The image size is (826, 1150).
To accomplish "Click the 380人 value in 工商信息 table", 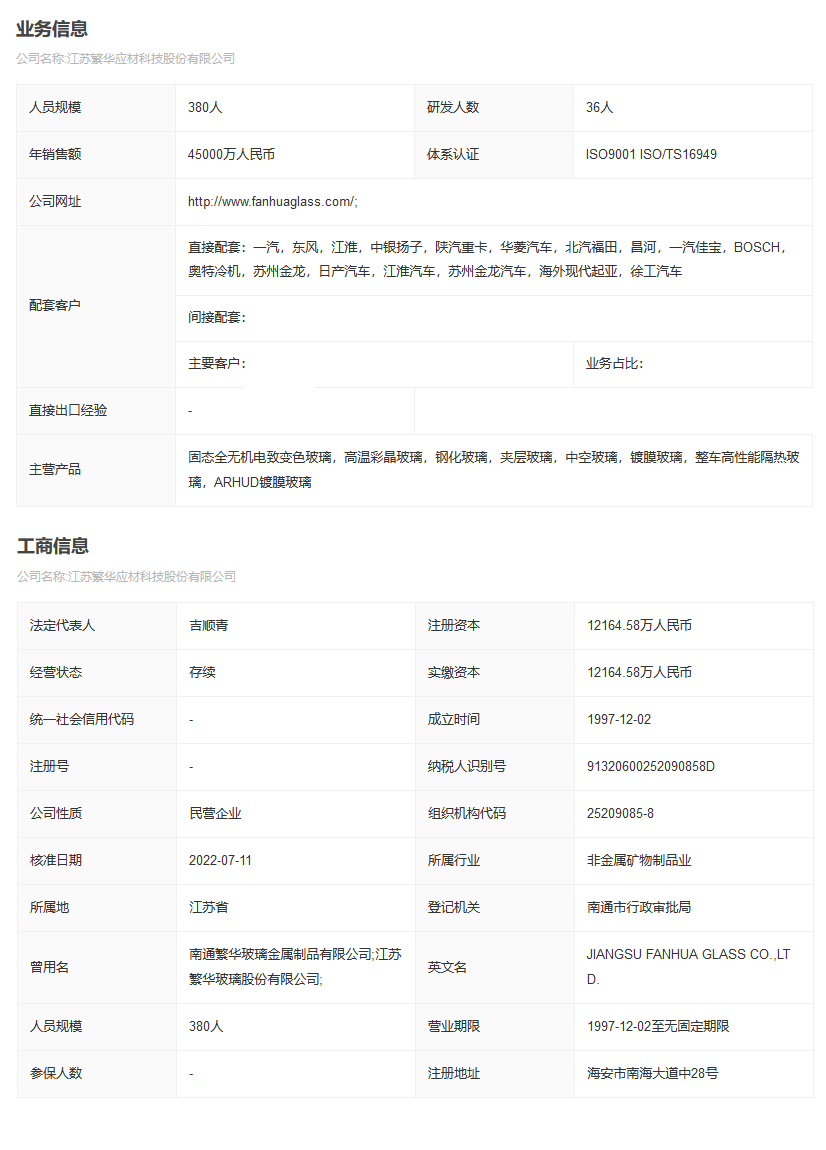I will click(x=205, y=1027).
